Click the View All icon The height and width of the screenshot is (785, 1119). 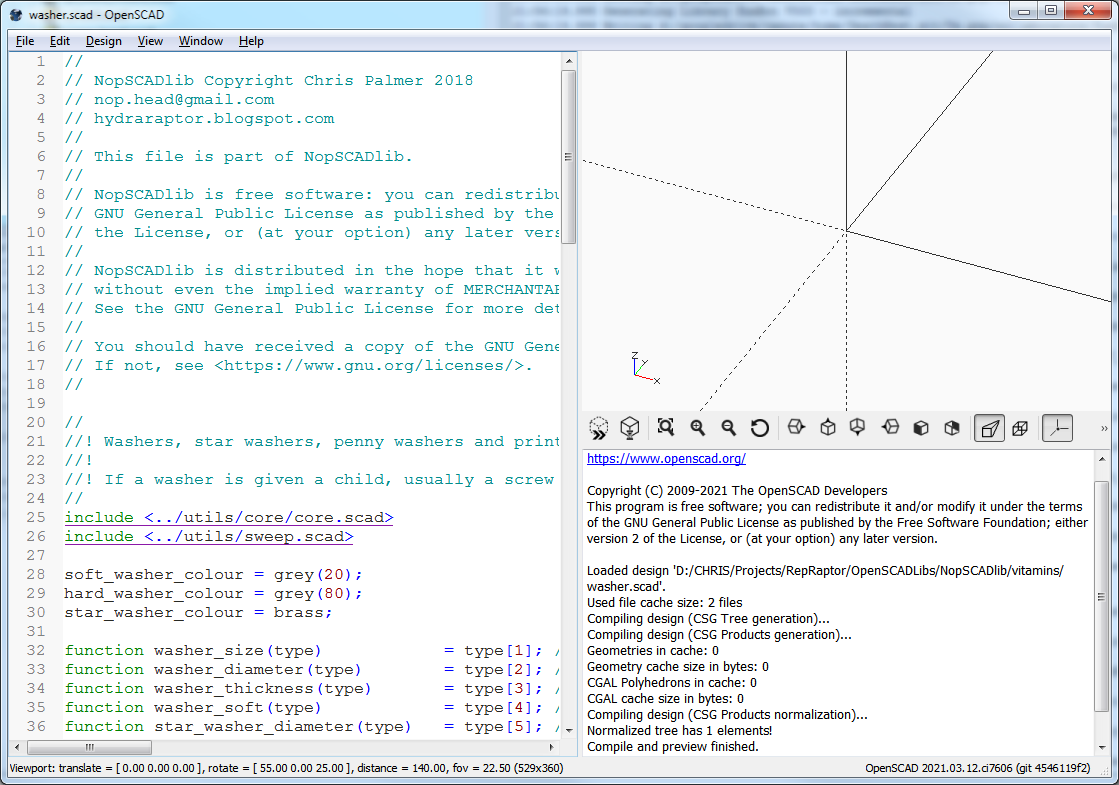pyautogui.click(x=666, y=428)
